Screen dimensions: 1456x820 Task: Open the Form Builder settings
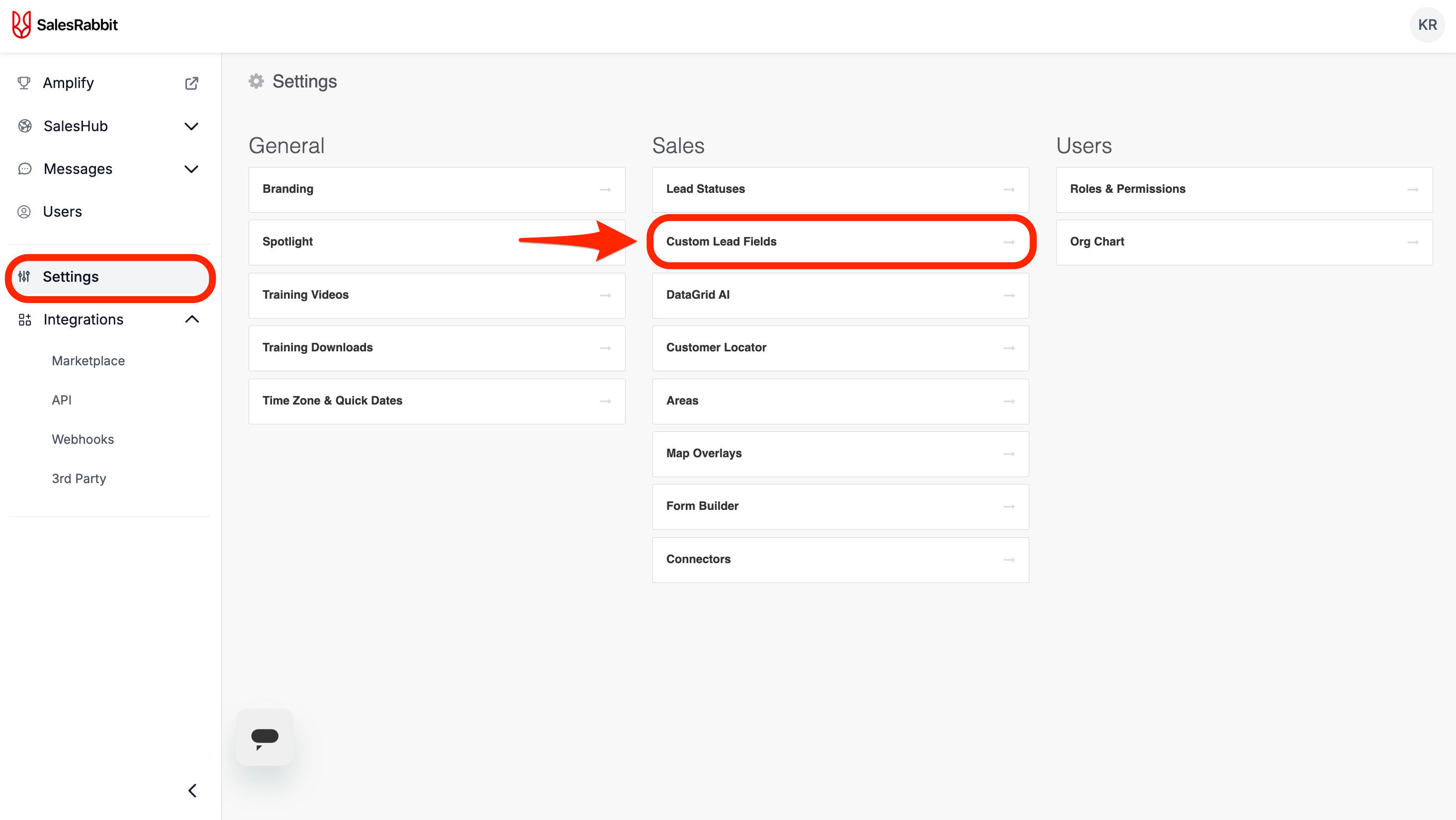(840, 506)
